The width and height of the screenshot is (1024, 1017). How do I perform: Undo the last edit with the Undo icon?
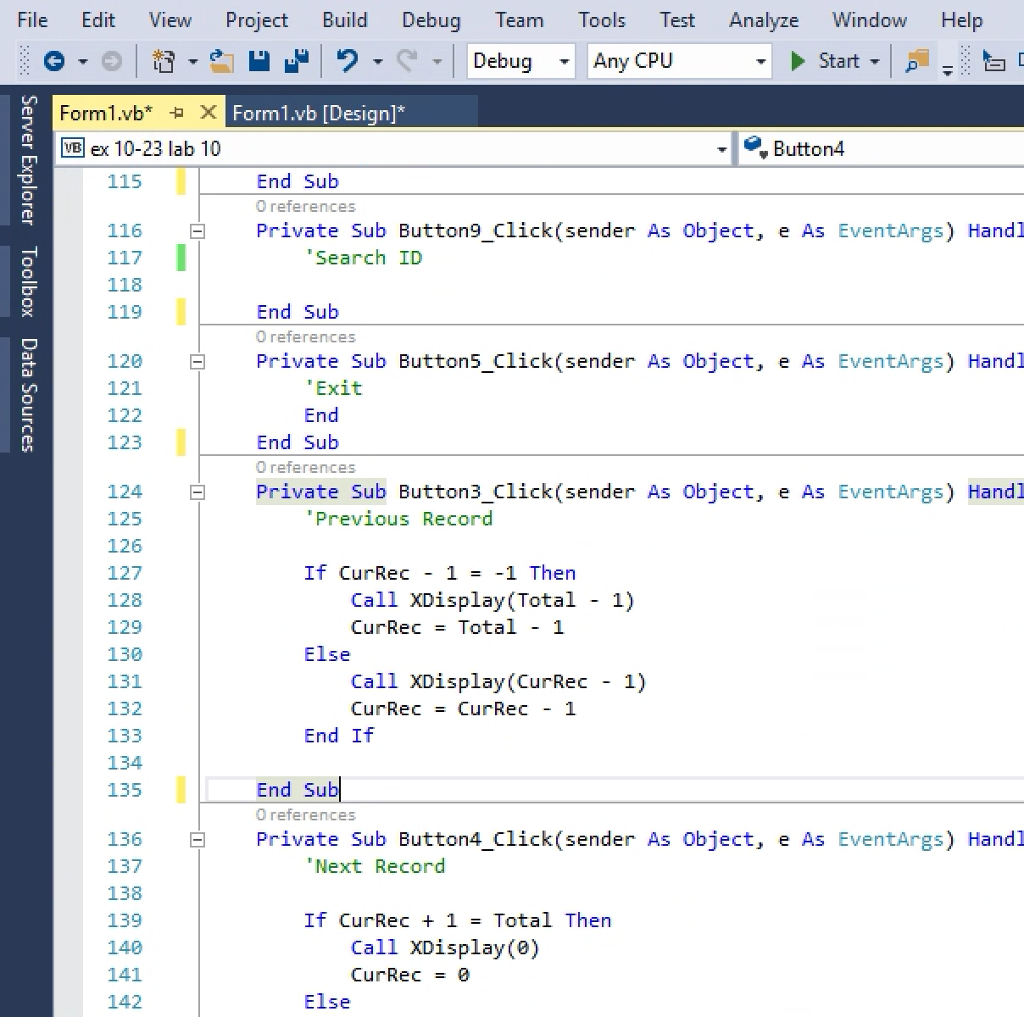coord(347,62)
